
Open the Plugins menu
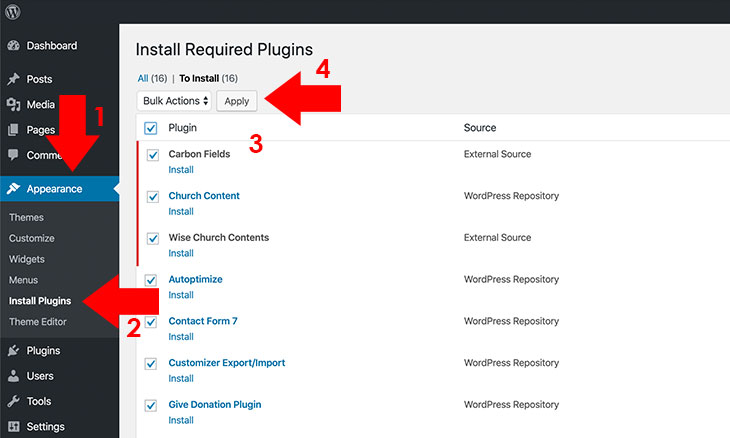click(43, 350)
